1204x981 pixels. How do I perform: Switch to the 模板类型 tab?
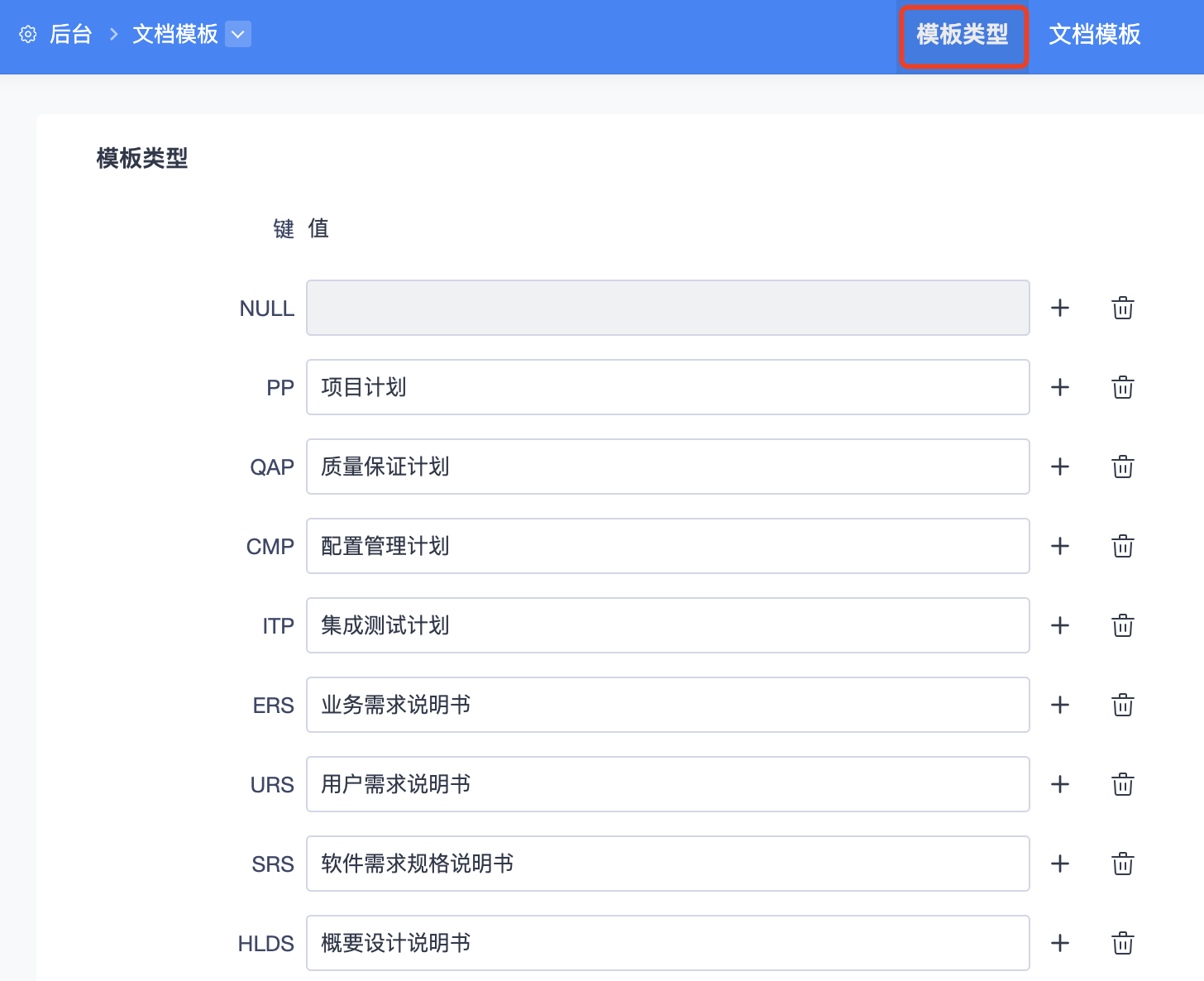963,35
